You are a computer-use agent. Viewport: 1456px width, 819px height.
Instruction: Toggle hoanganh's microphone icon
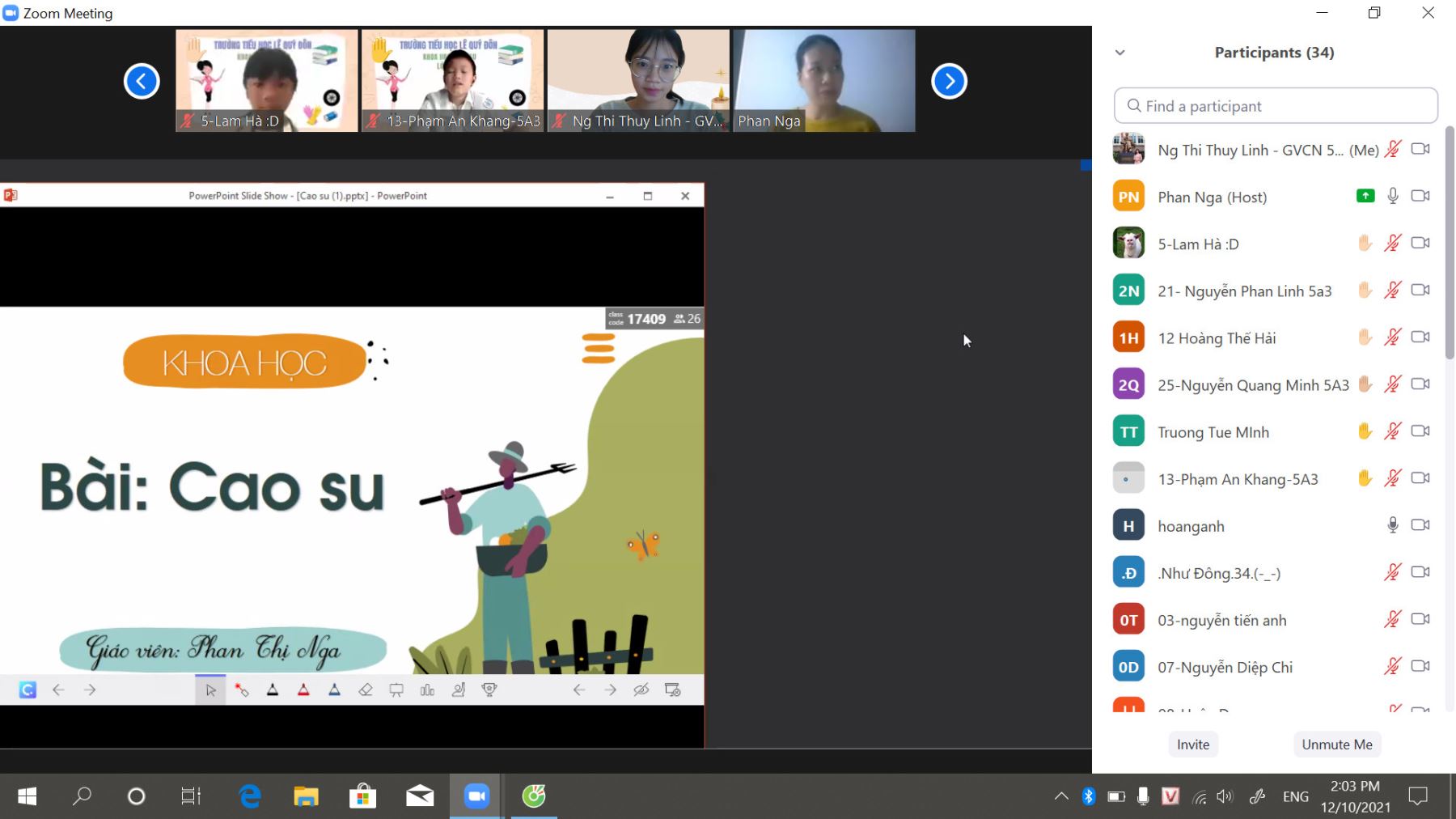[1392, 526]
